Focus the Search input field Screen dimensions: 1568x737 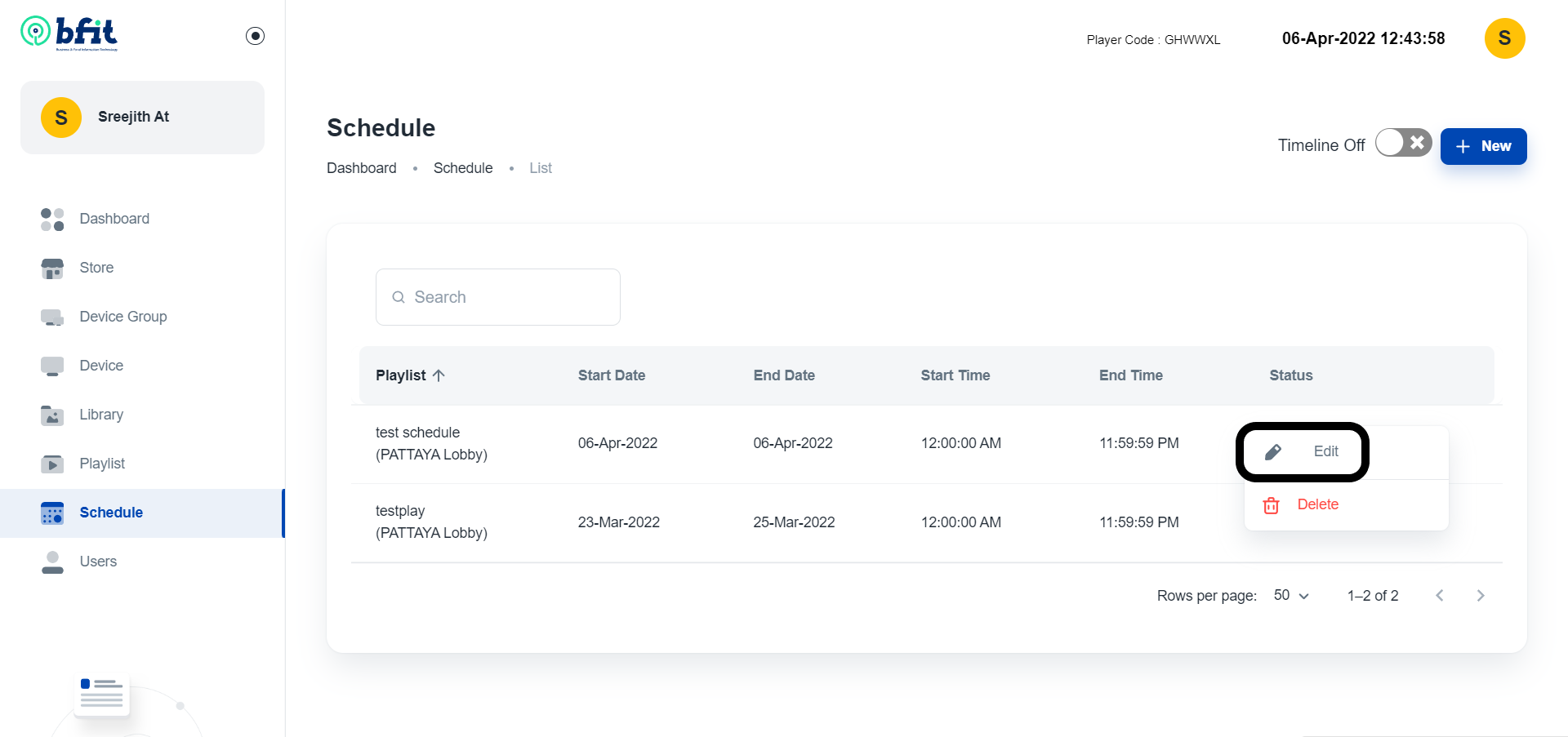(498, 297)
